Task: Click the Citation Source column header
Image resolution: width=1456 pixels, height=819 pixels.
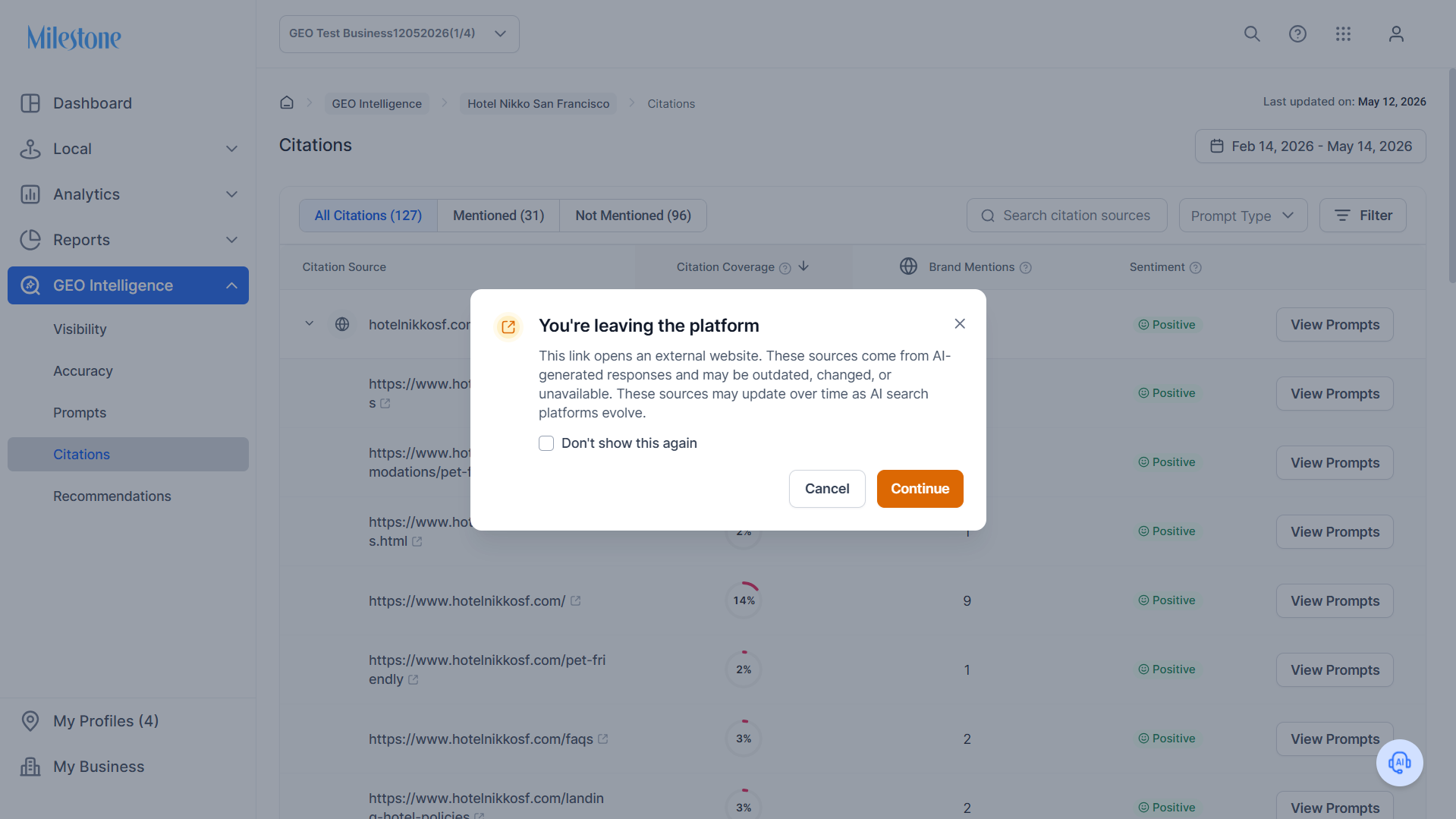Action: tap(344, 267)
